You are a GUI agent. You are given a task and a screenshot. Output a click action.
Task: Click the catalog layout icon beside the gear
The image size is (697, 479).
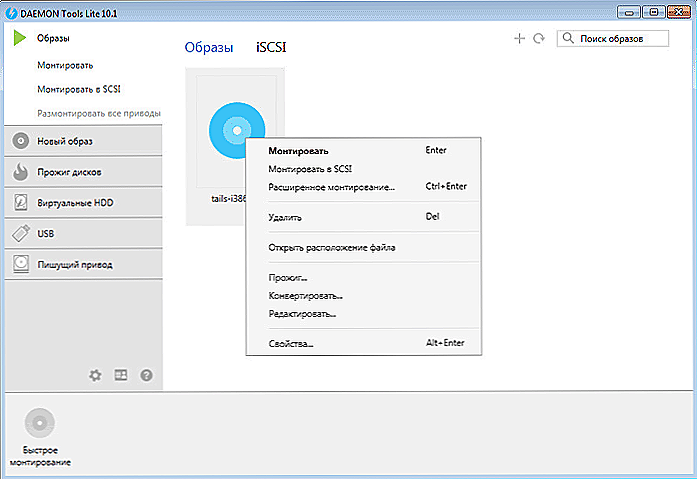(x=121, y=375)
